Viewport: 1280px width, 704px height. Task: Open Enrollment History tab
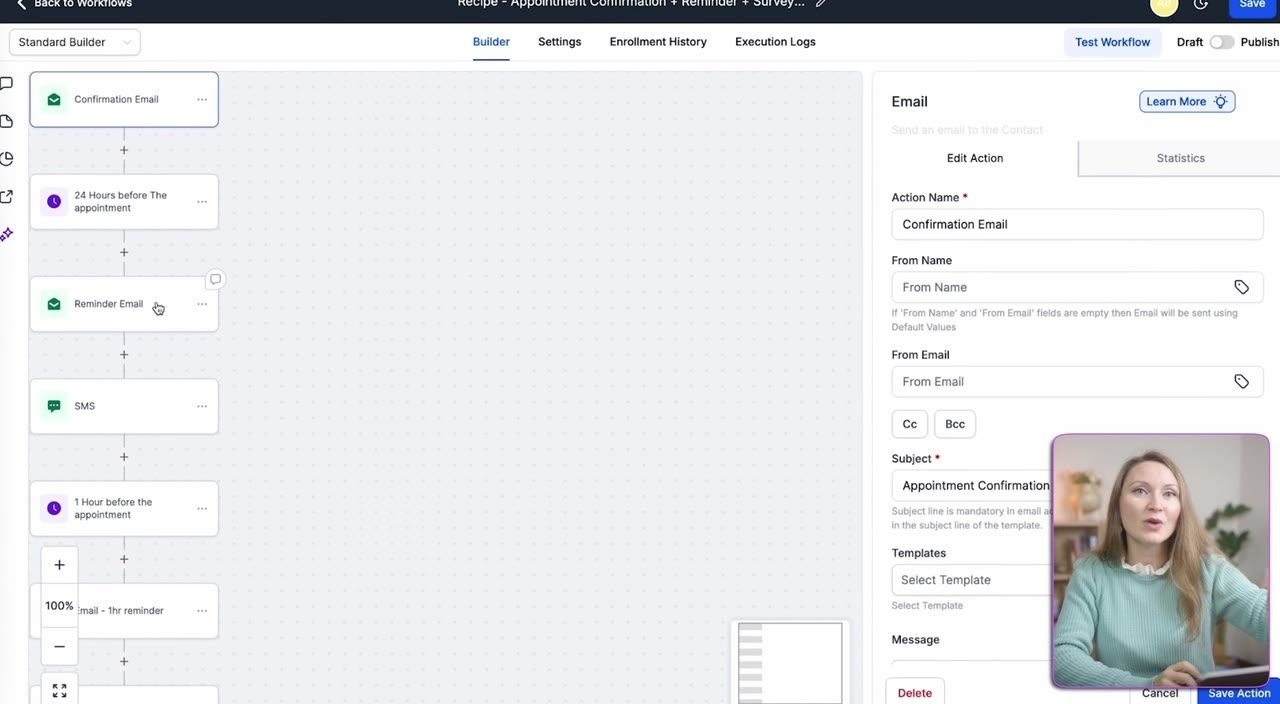click(x=658, y=42)
